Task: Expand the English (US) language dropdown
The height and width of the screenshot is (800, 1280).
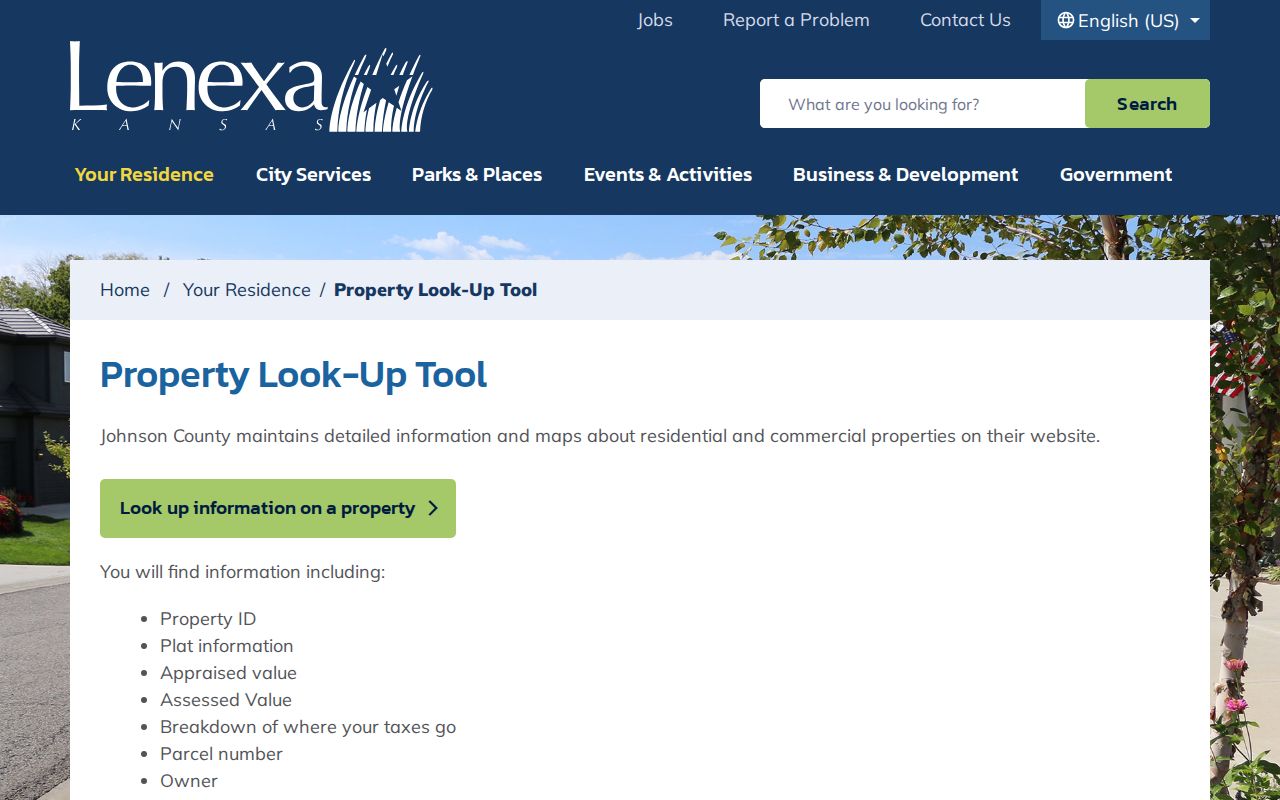Action: point(1125,20)
